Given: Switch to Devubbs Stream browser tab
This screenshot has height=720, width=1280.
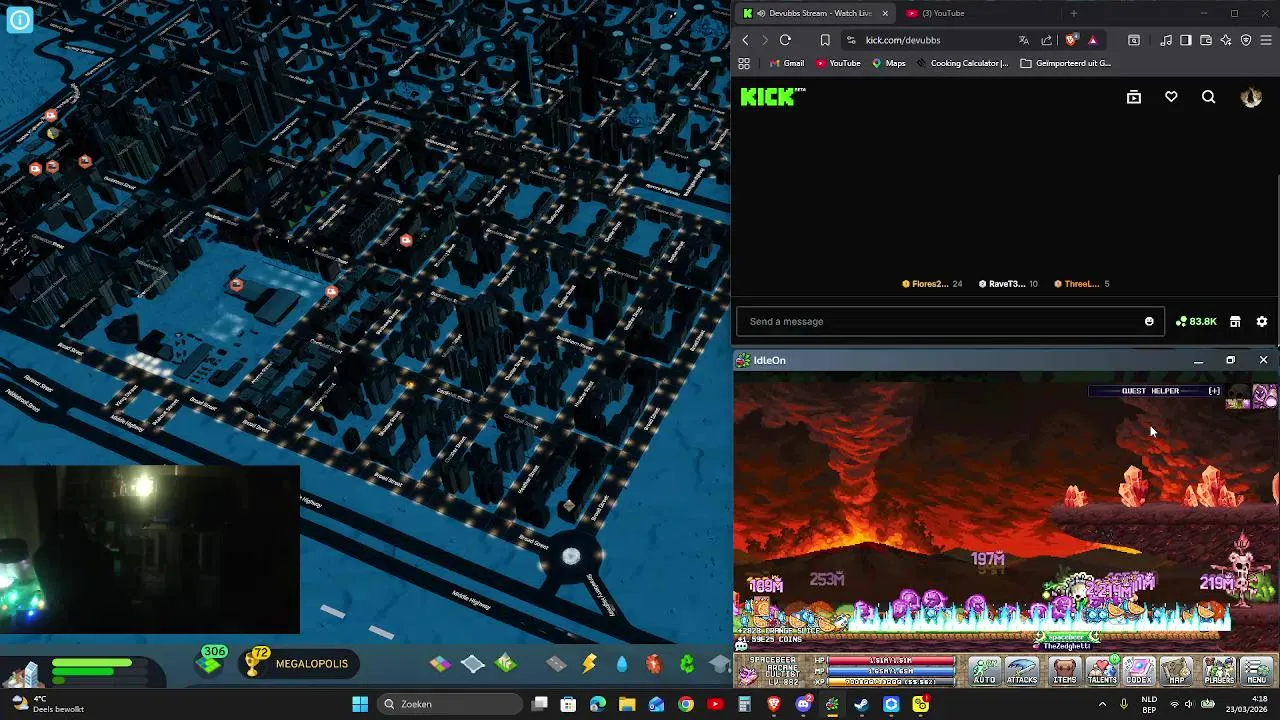Looking at the screenshot, I should tap(814, 13).
